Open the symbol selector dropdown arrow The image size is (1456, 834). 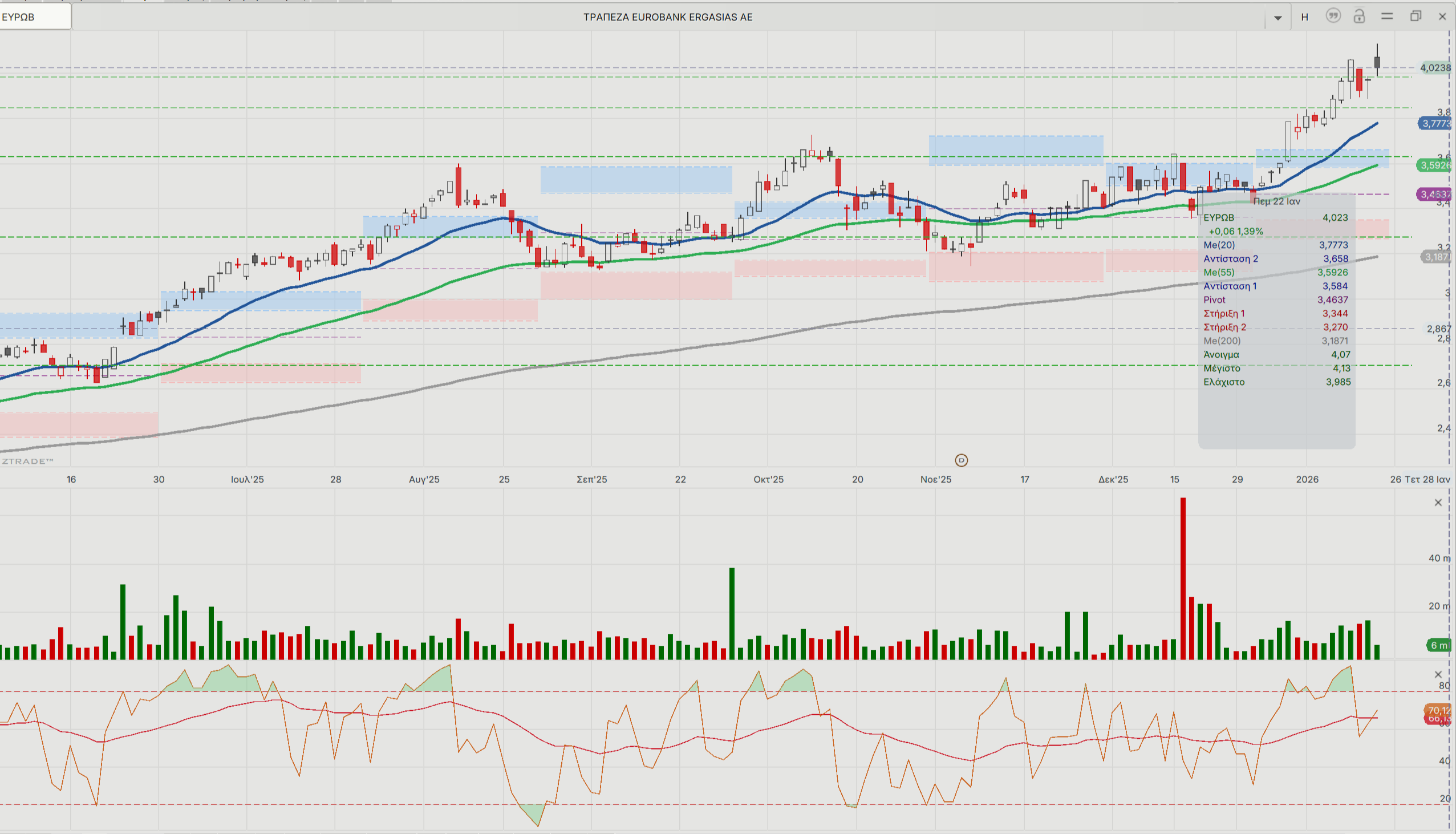pyautogui.click(x=1277, y=18)
